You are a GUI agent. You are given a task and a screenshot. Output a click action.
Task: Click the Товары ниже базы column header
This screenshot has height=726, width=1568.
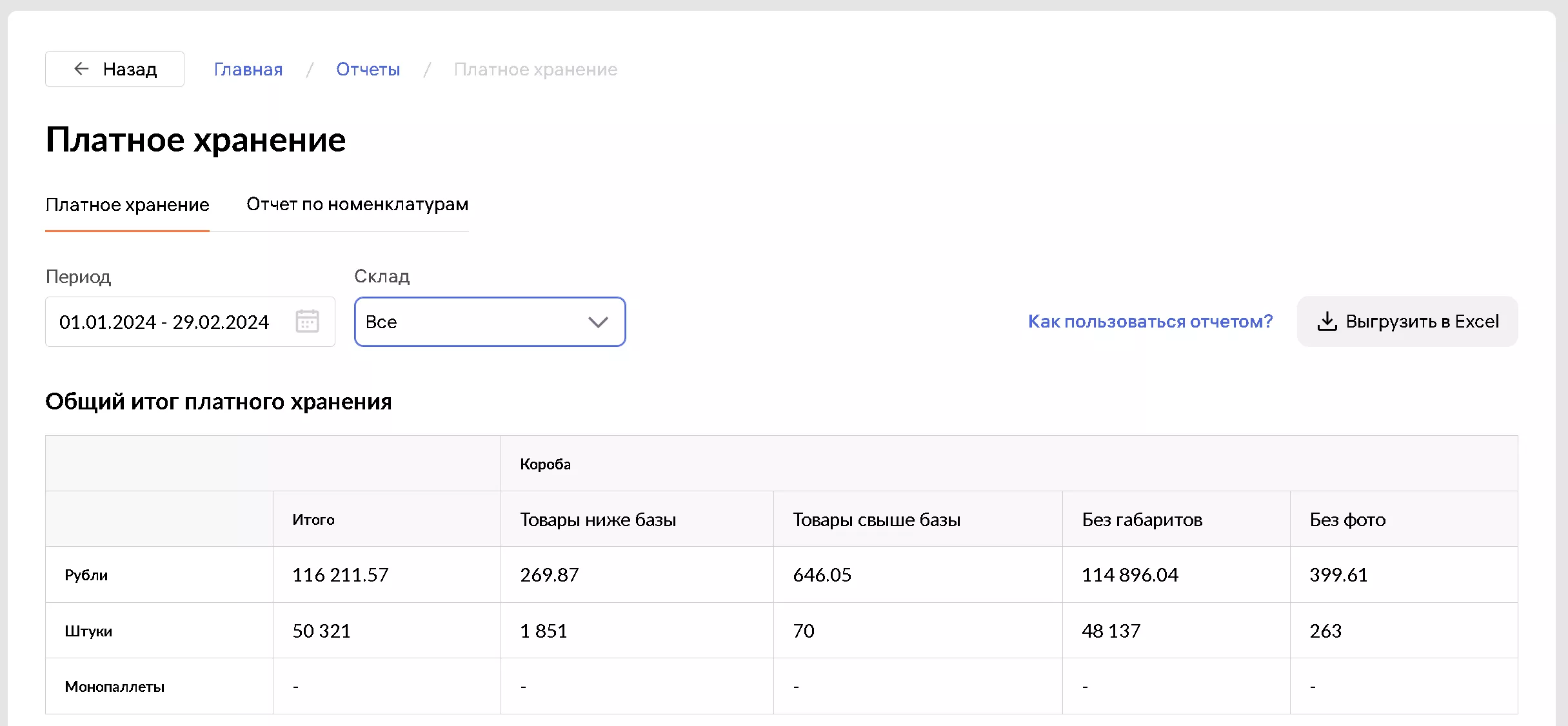point(598,520)
